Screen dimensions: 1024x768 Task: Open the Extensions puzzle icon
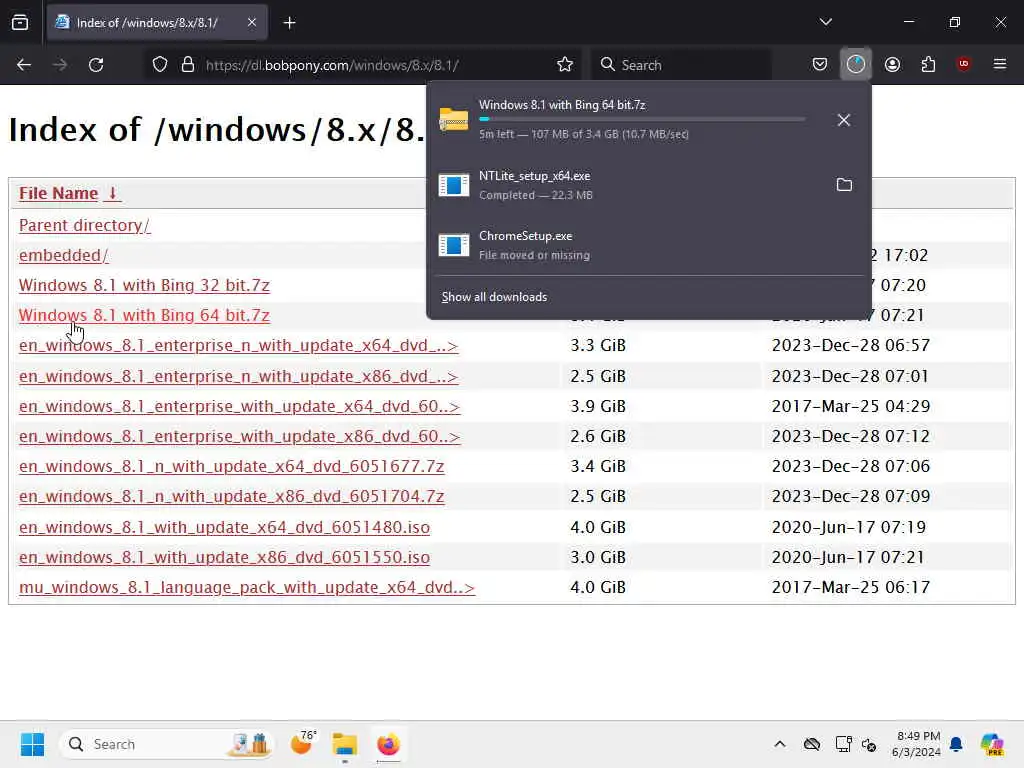pos(928,64)
